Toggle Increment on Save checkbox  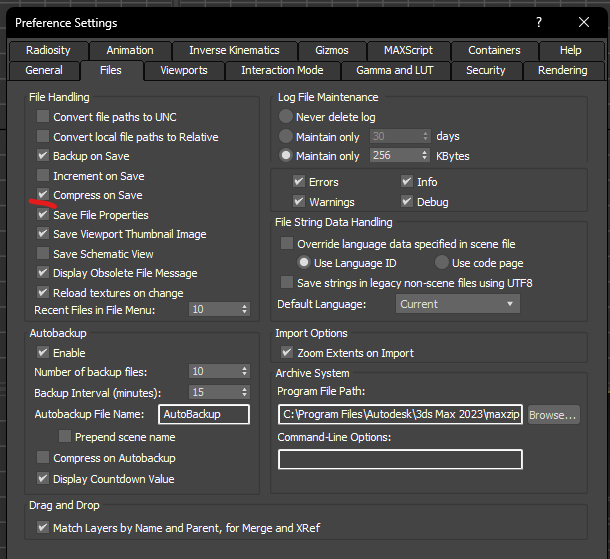(43, 176)
